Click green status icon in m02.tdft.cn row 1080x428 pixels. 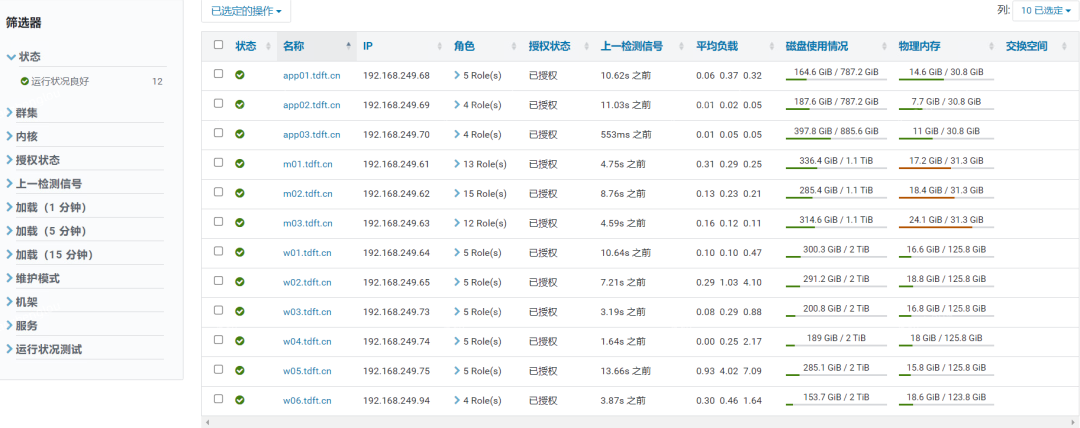point(240,193)
